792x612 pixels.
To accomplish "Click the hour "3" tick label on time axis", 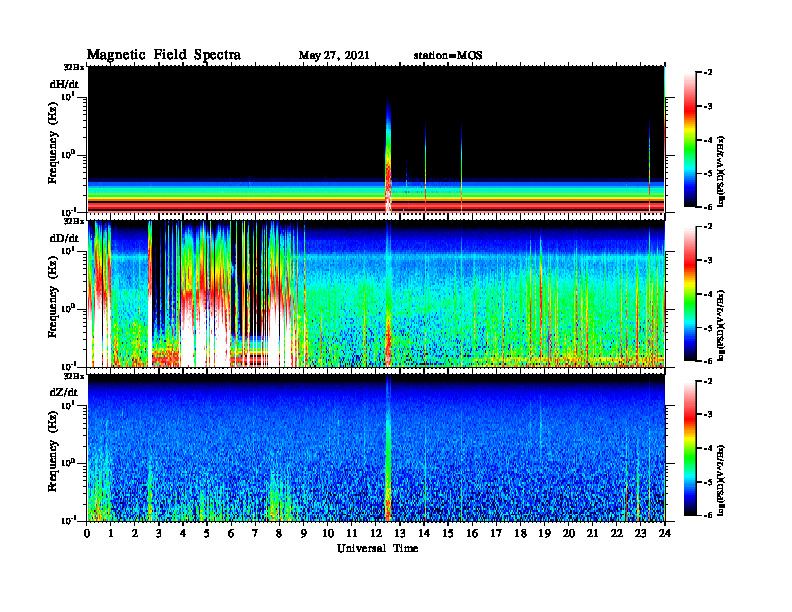I will (159, 534).
